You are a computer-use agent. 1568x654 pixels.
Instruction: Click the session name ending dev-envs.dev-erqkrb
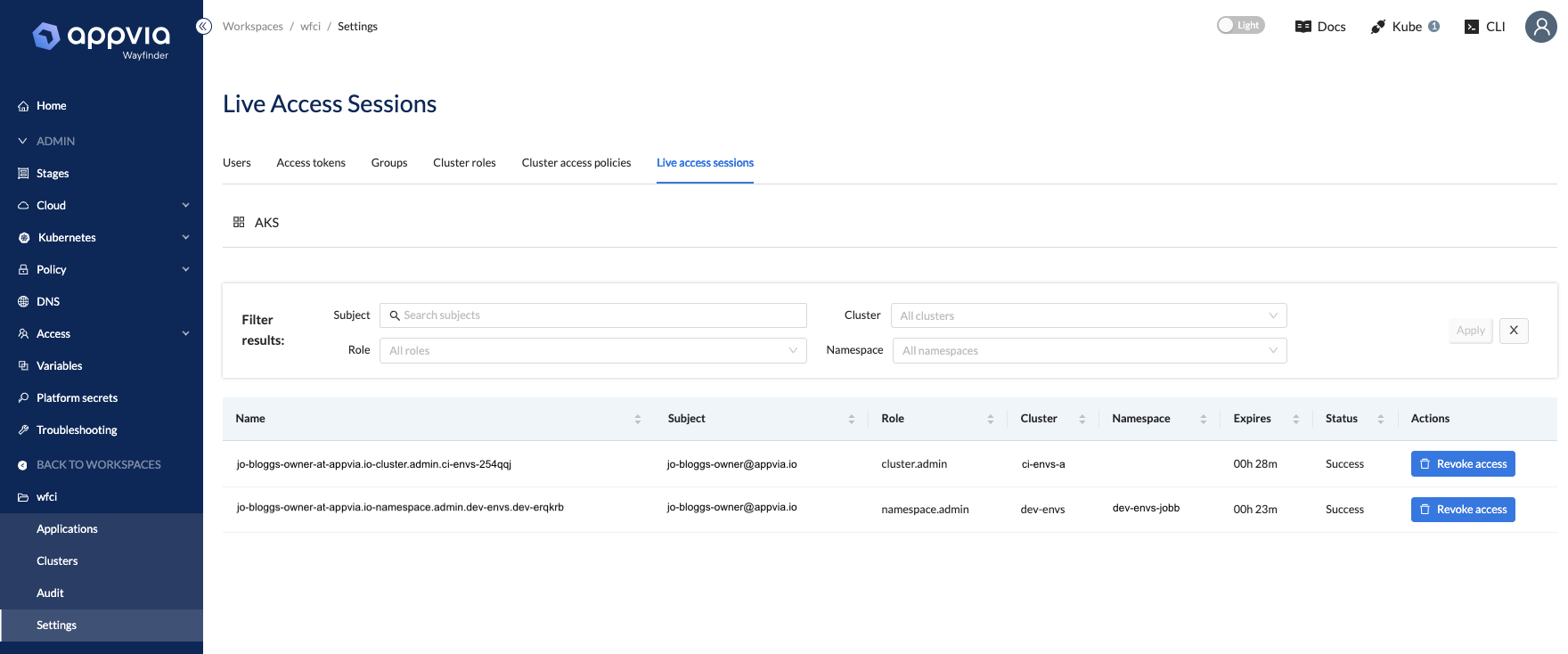(x=400, y=508)
